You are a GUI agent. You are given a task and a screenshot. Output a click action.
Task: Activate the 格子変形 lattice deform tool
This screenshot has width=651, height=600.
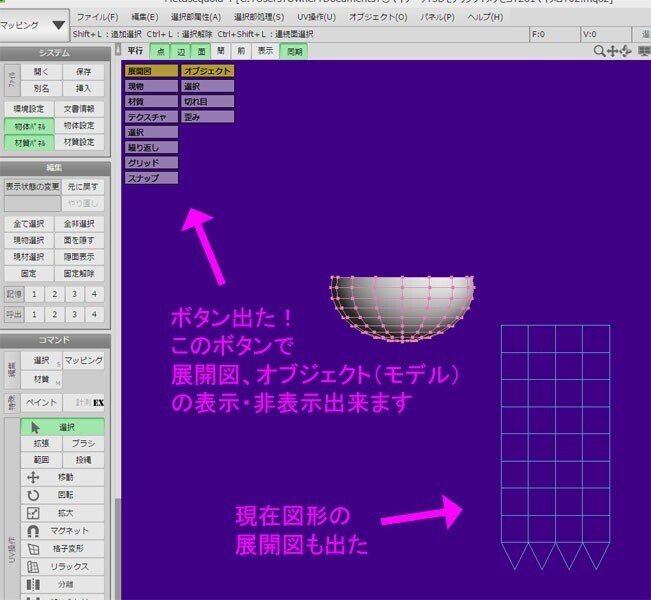point(62,549)
